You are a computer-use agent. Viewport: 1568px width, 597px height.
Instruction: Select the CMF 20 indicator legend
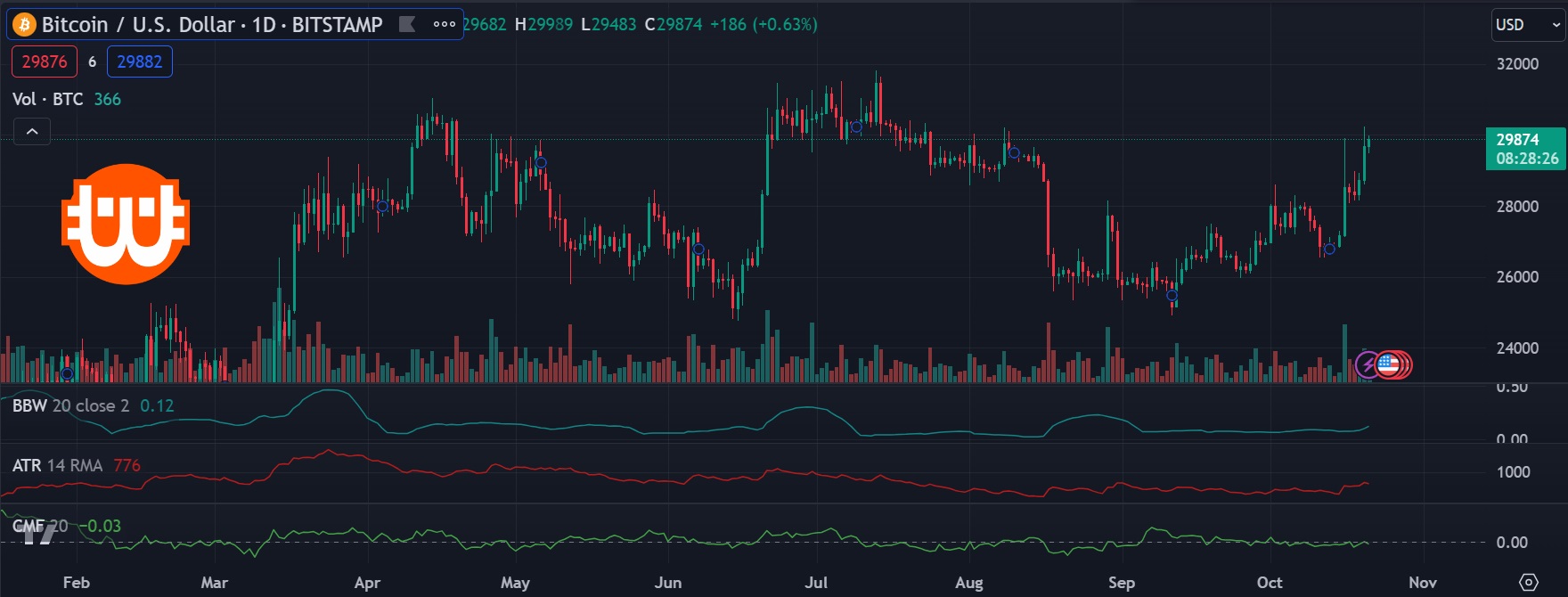coord(40,526)
